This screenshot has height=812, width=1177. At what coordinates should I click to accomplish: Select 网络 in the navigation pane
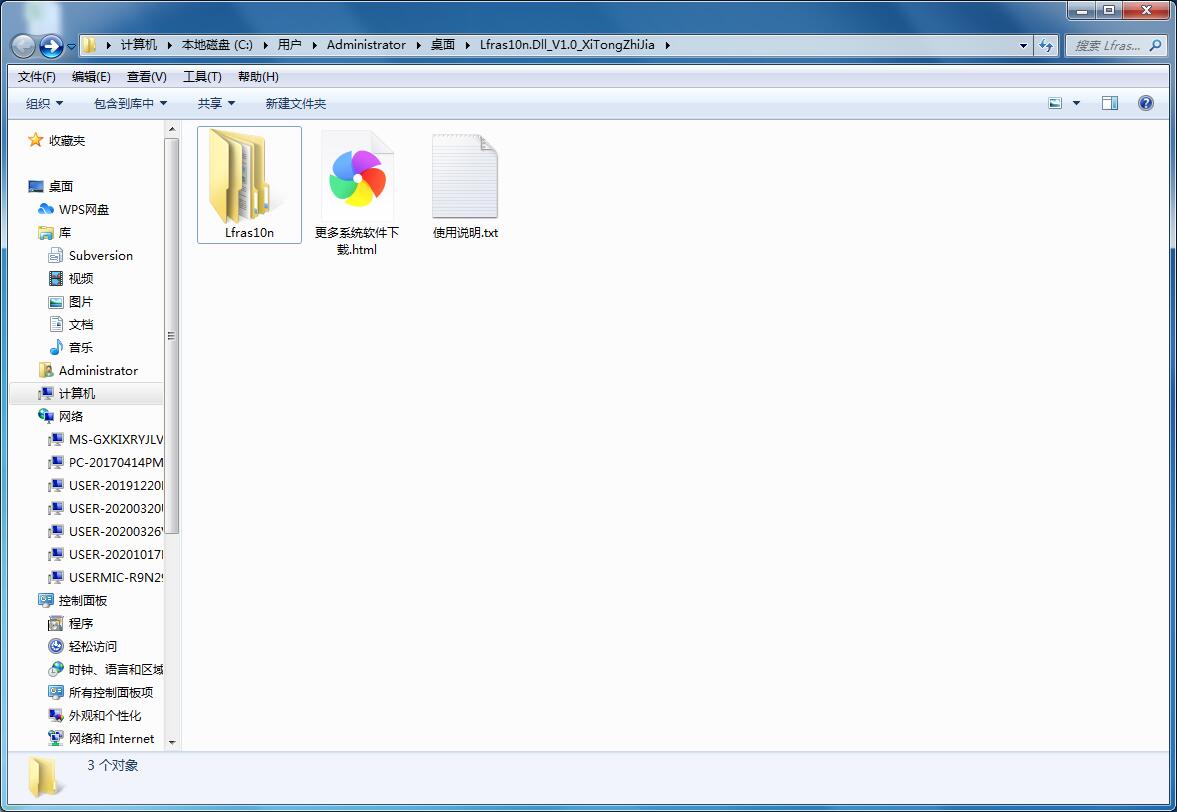(71, 417)
